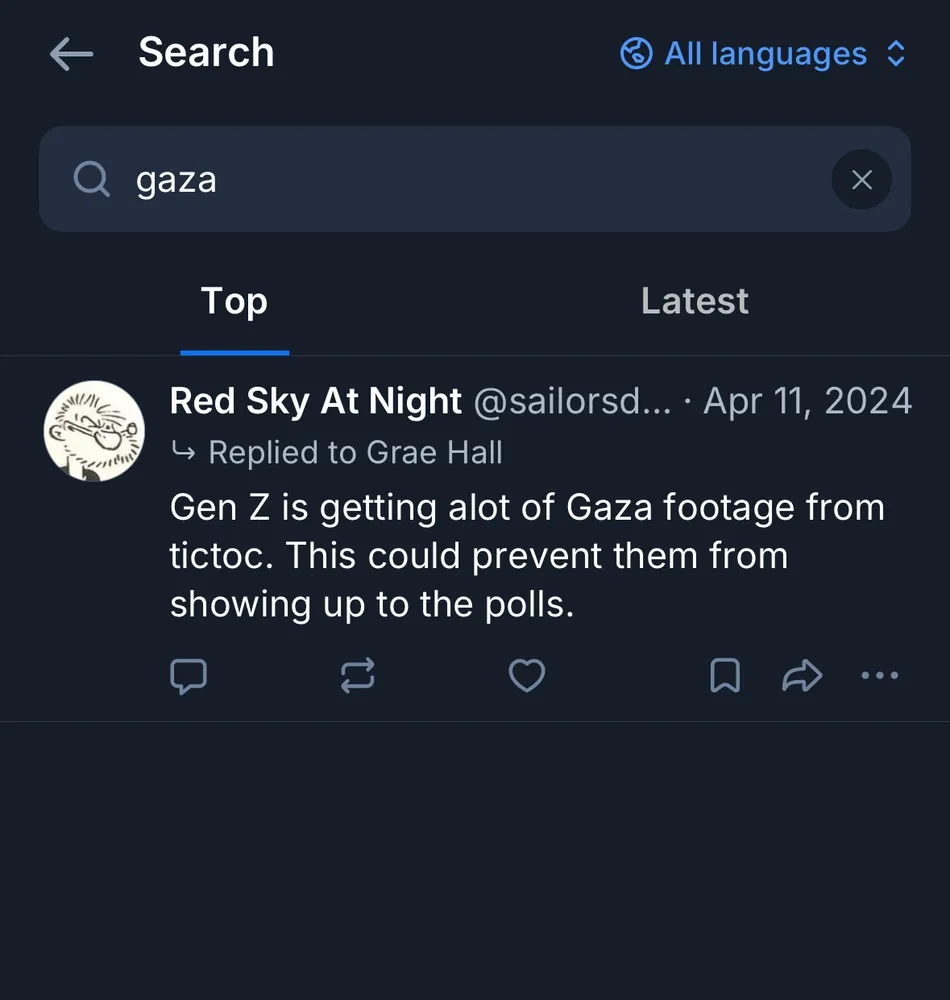The width and height of the screenshot is (950, 1000).
Task: Click the up-down chevron next to All languages
Action: coord(896,54)
